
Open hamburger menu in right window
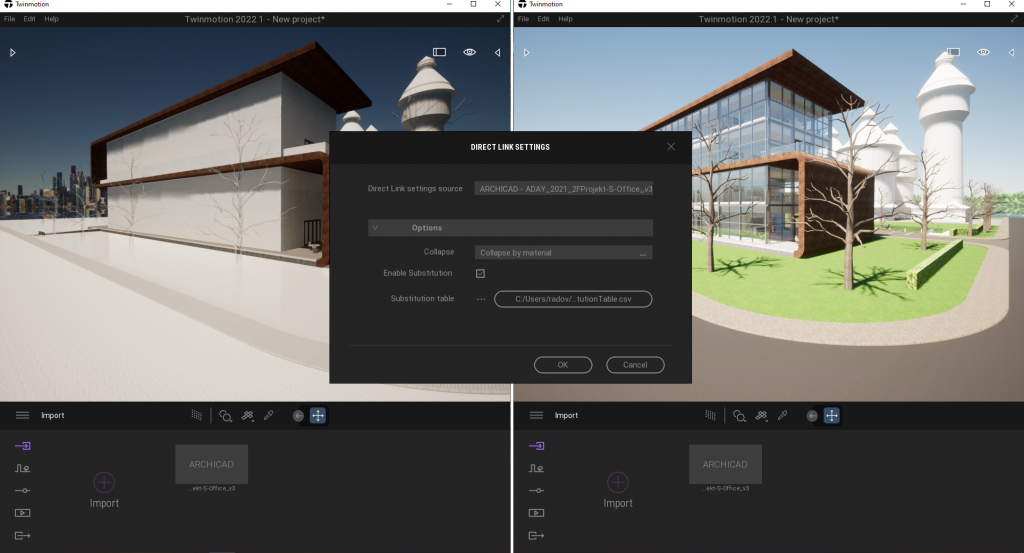[x=536, y=415]
